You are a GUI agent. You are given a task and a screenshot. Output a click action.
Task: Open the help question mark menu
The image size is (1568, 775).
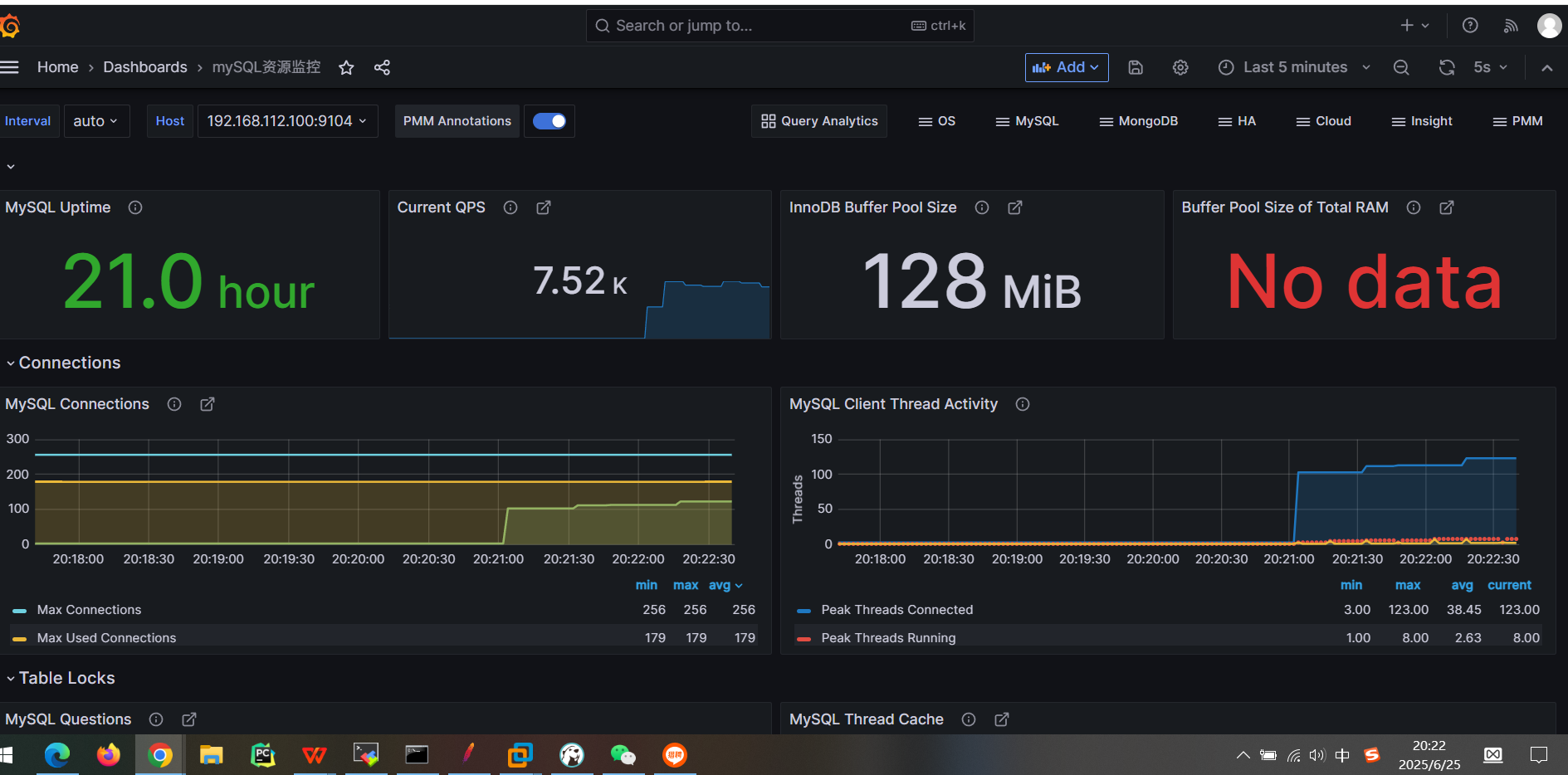point(1470,26)
